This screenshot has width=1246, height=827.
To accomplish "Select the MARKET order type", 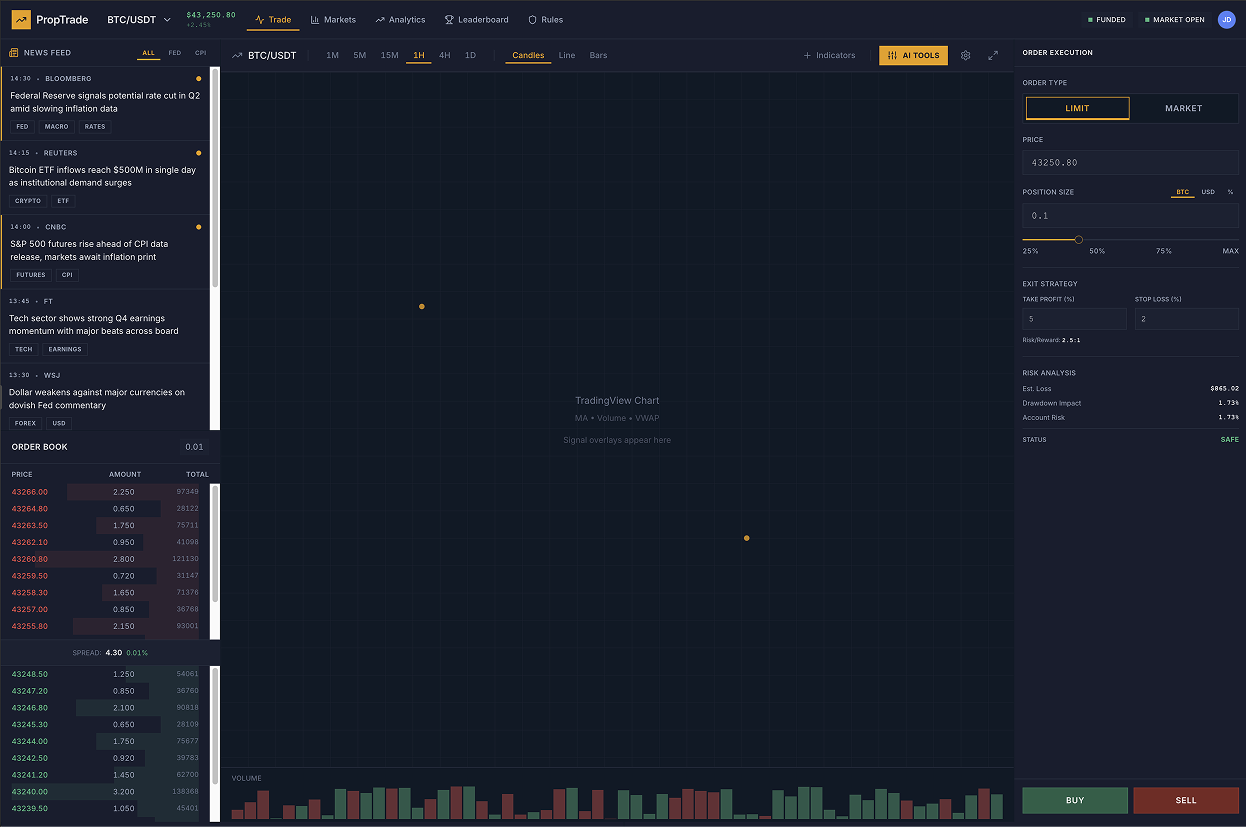I will tap(1183, 108).
